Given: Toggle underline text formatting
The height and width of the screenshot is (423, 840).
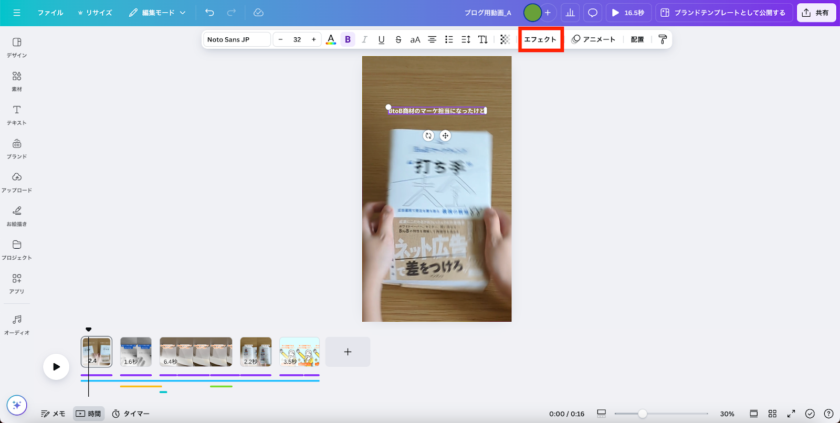Looking at the screenshot, I should click(381, 39).
